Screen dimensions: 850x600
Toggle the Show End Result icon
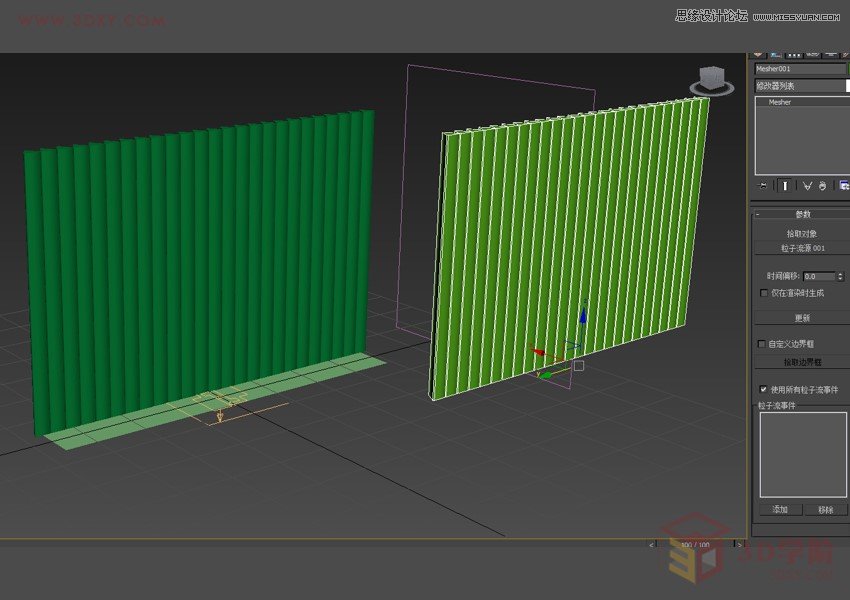784,184
